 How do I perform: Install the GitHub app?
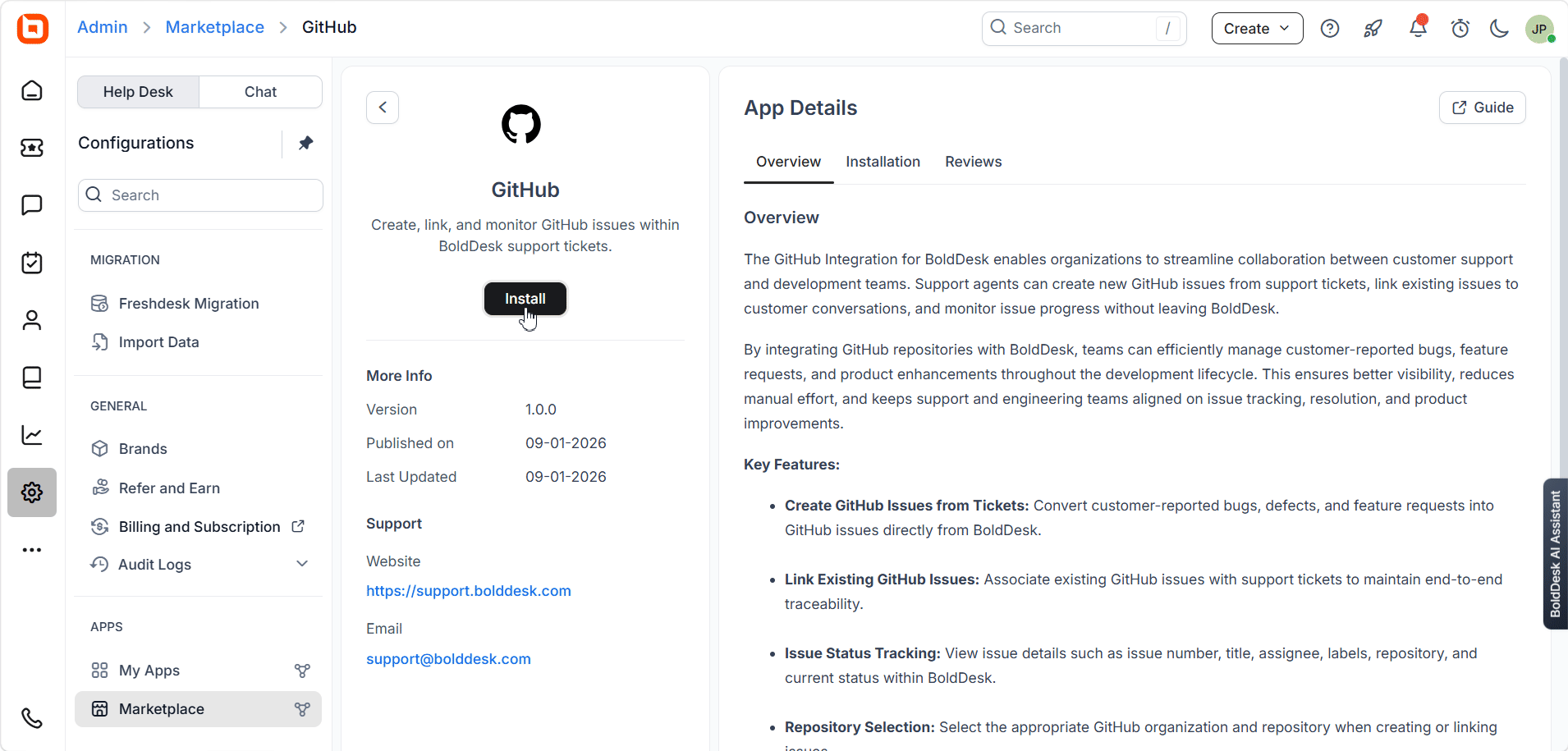pos(525,299)
